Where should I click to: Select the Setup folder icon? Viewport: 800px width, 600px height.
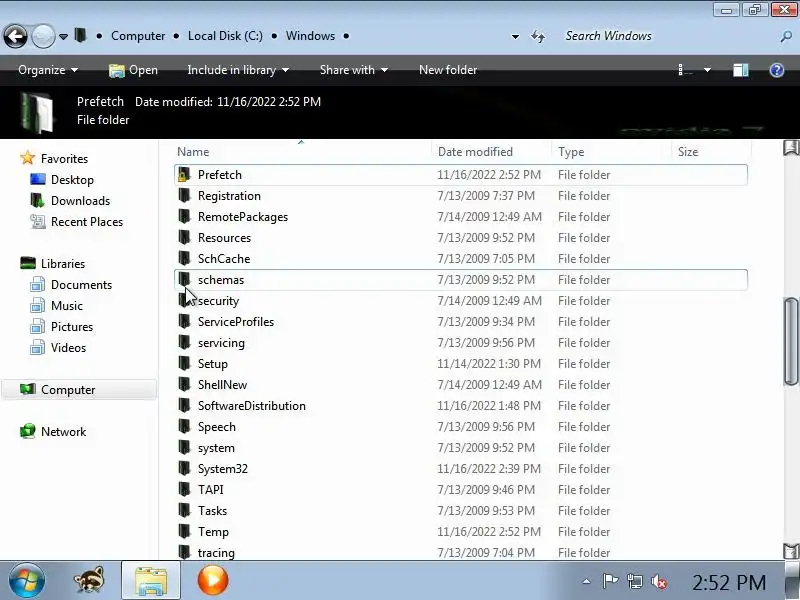point(184,363)
